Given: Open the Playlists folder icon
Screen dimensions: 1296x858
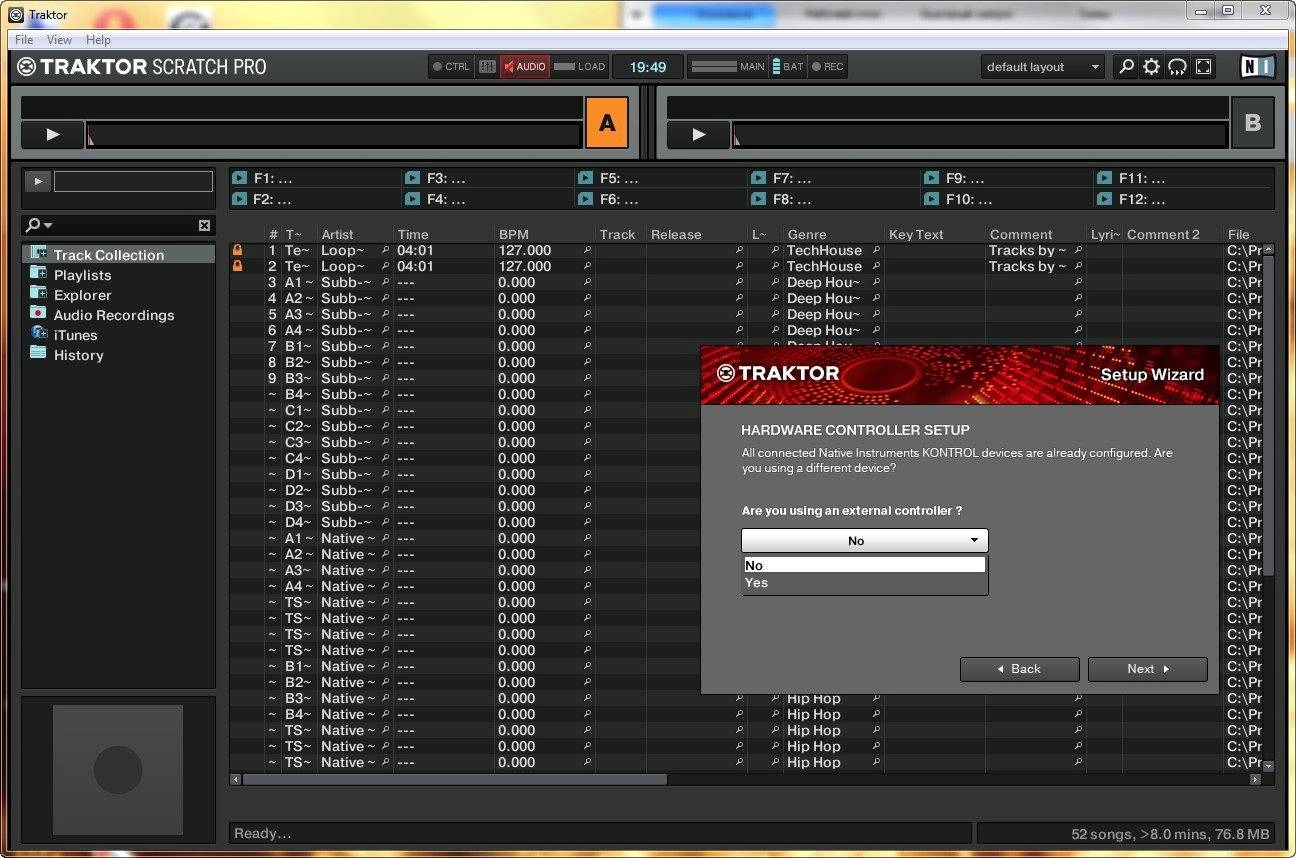Looking at the screenshot, I should point(38,274).
